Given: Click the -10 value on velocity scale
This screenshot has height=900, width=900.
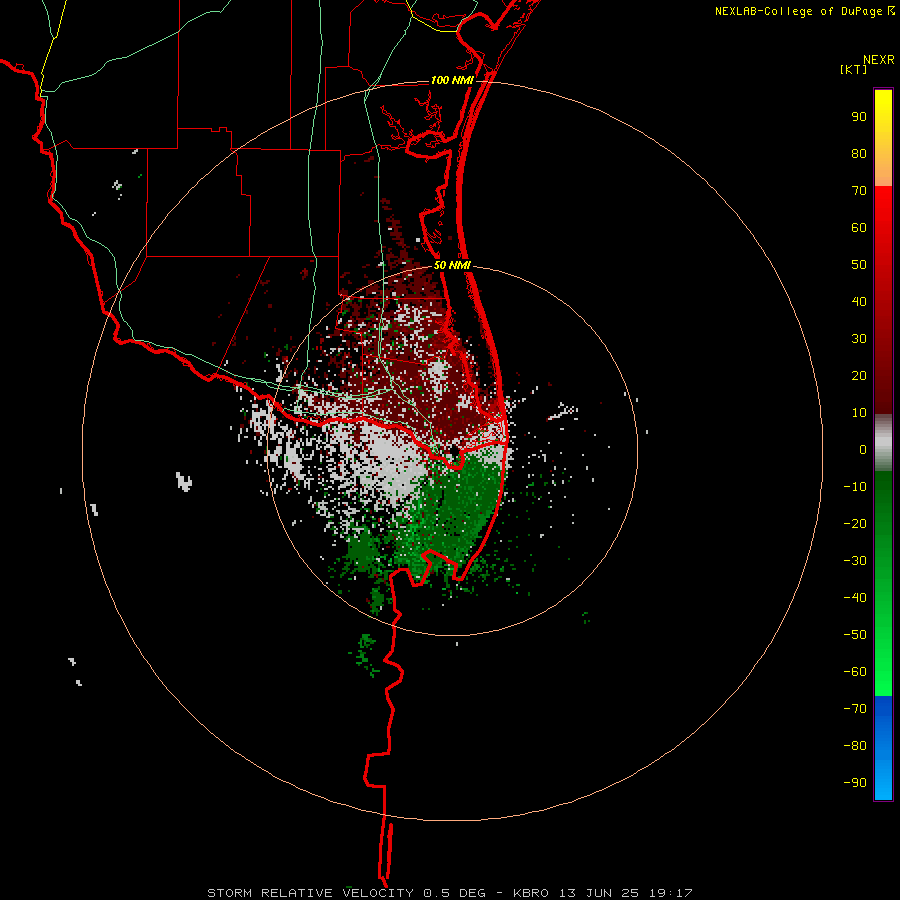Looking at the screenshot, I should tap(855, 487).
